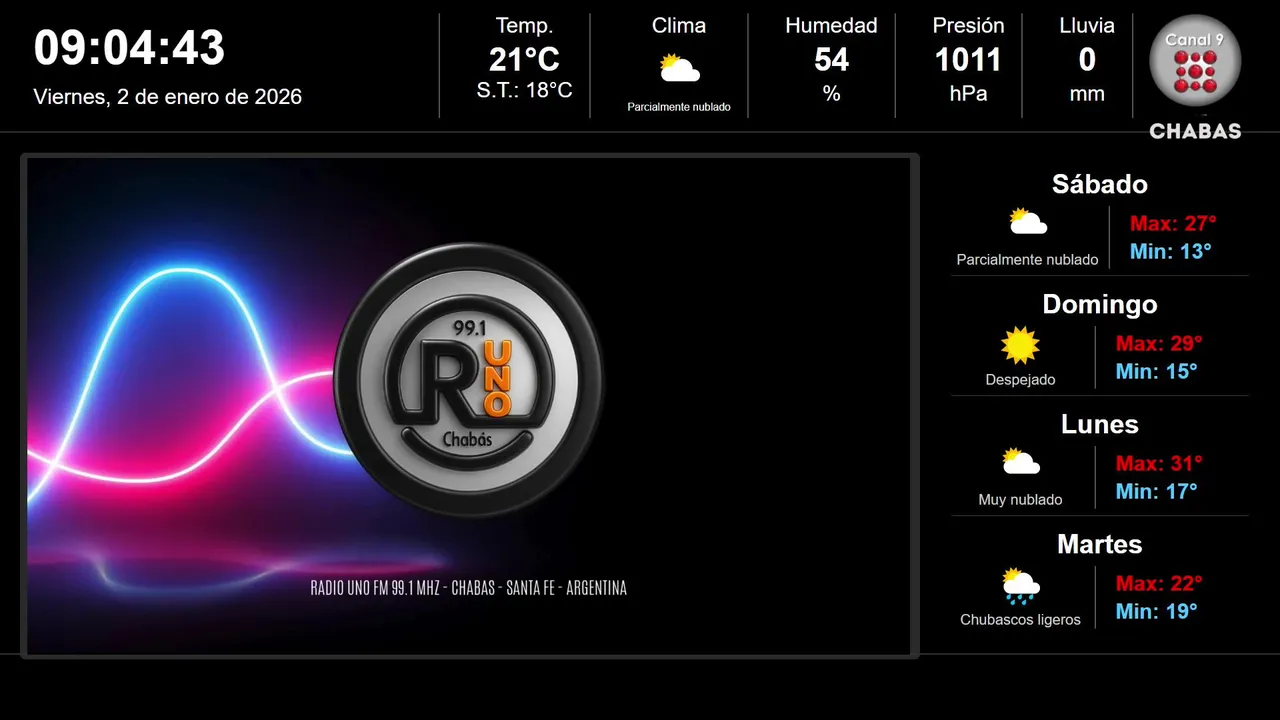This screenshot has width=1280, height=720.
Task: Click Martes's Min: 19° value
Action: pyautogui.click(x=1156, y=611)
